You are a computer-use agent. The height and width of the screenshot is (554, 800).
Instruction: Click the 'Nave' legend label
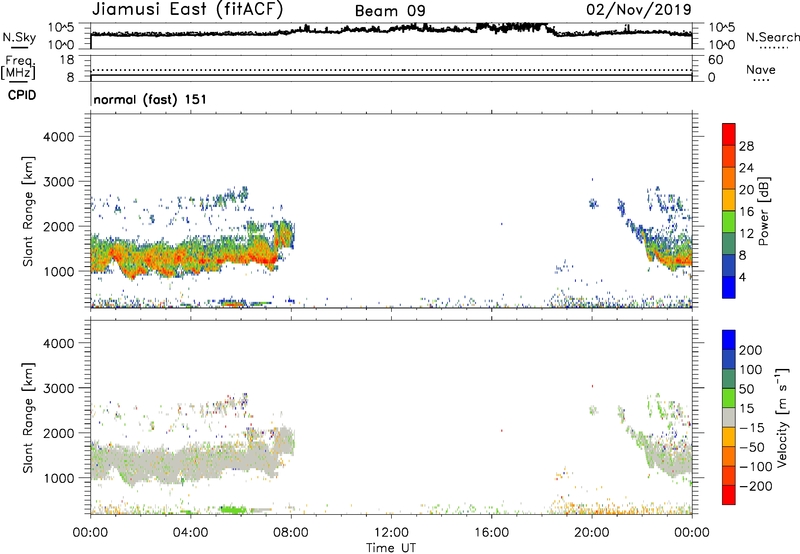tap(761, 70)
